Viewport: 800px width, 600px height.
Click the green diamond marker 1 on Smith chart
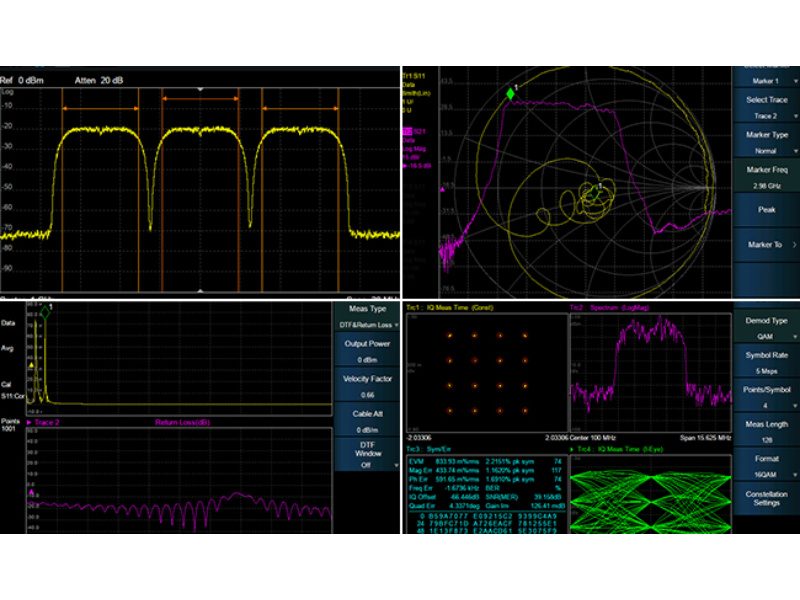point(511,93)
